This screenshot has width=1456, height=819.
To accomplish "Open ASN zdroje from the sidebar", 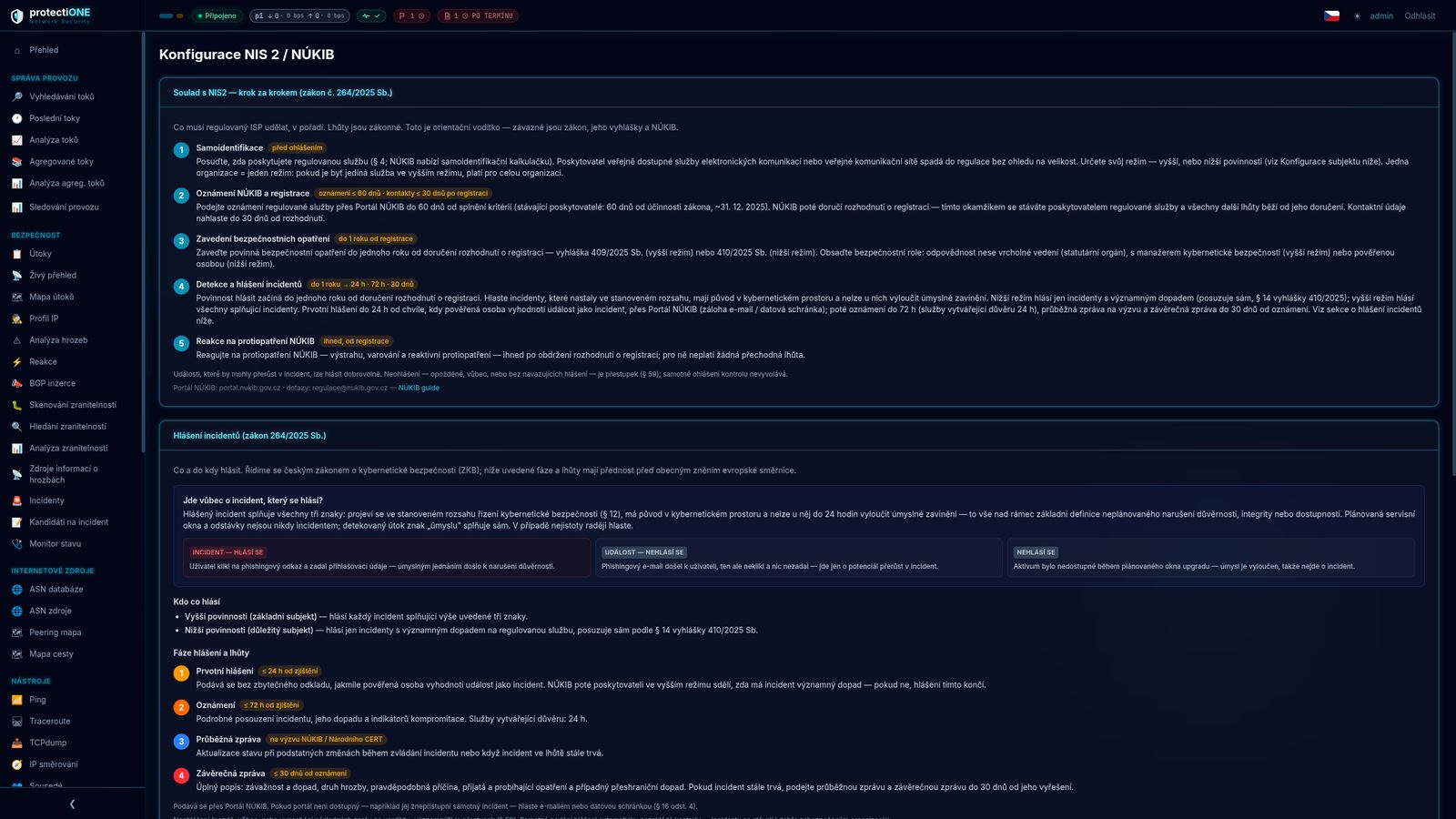I will pos(50,612).
